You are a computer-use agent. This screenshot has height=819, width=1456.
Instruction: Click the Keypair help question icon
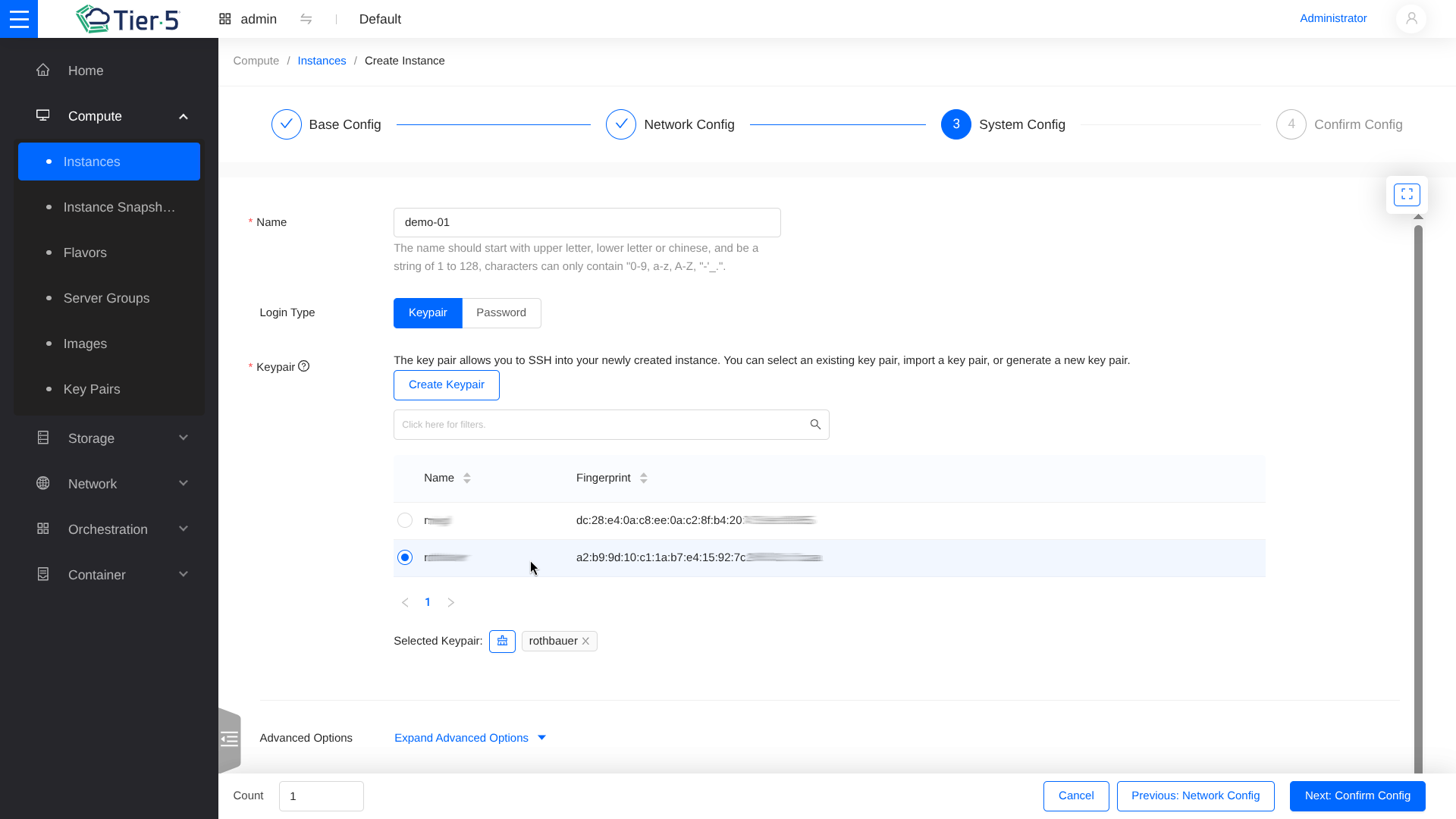[x=304, y=366]
